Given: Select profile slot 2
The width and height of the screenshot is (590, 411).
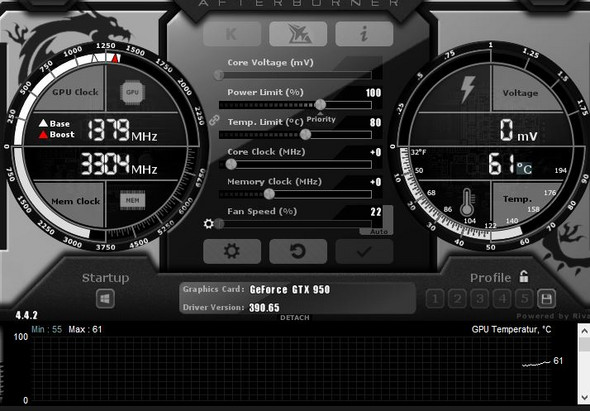Looking at the screenshot, I should coord(457,299).
